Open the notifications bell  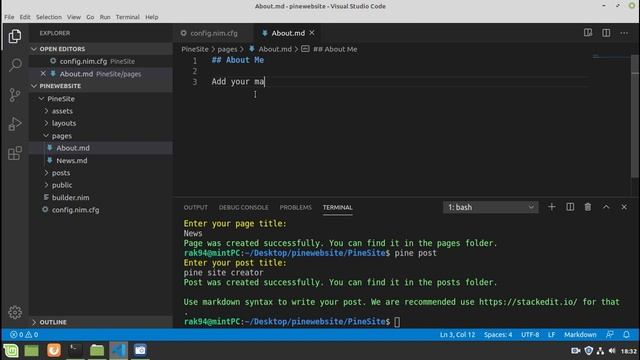tap(626, 334)
